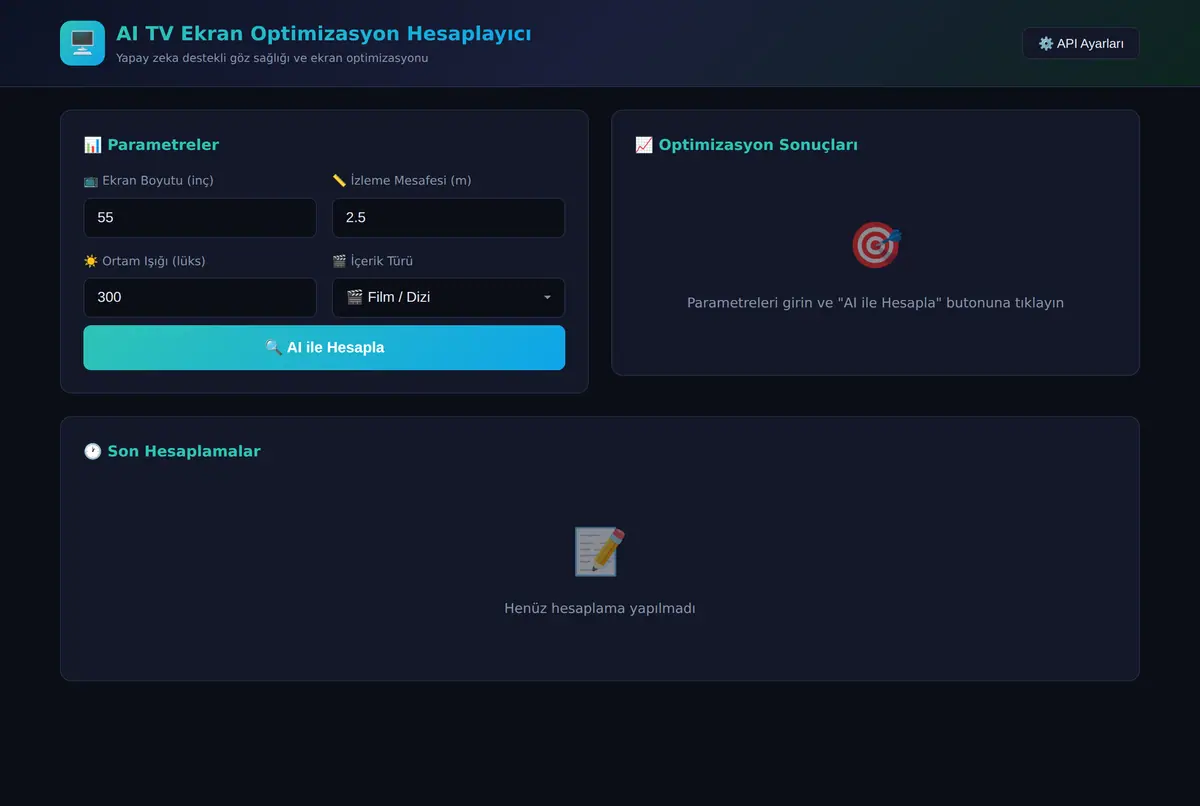
Task: Click the AI ile Hesapla button
Action: tap(324, 347)
